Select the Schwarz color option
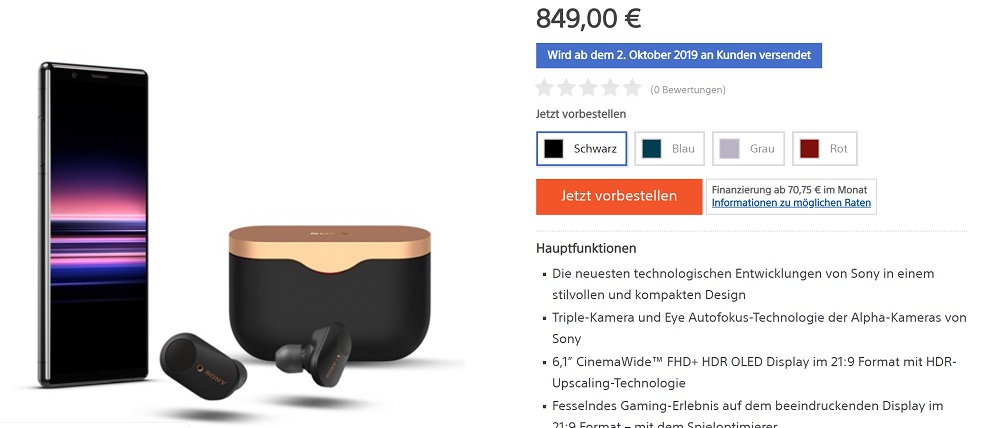 coord(581,149)
